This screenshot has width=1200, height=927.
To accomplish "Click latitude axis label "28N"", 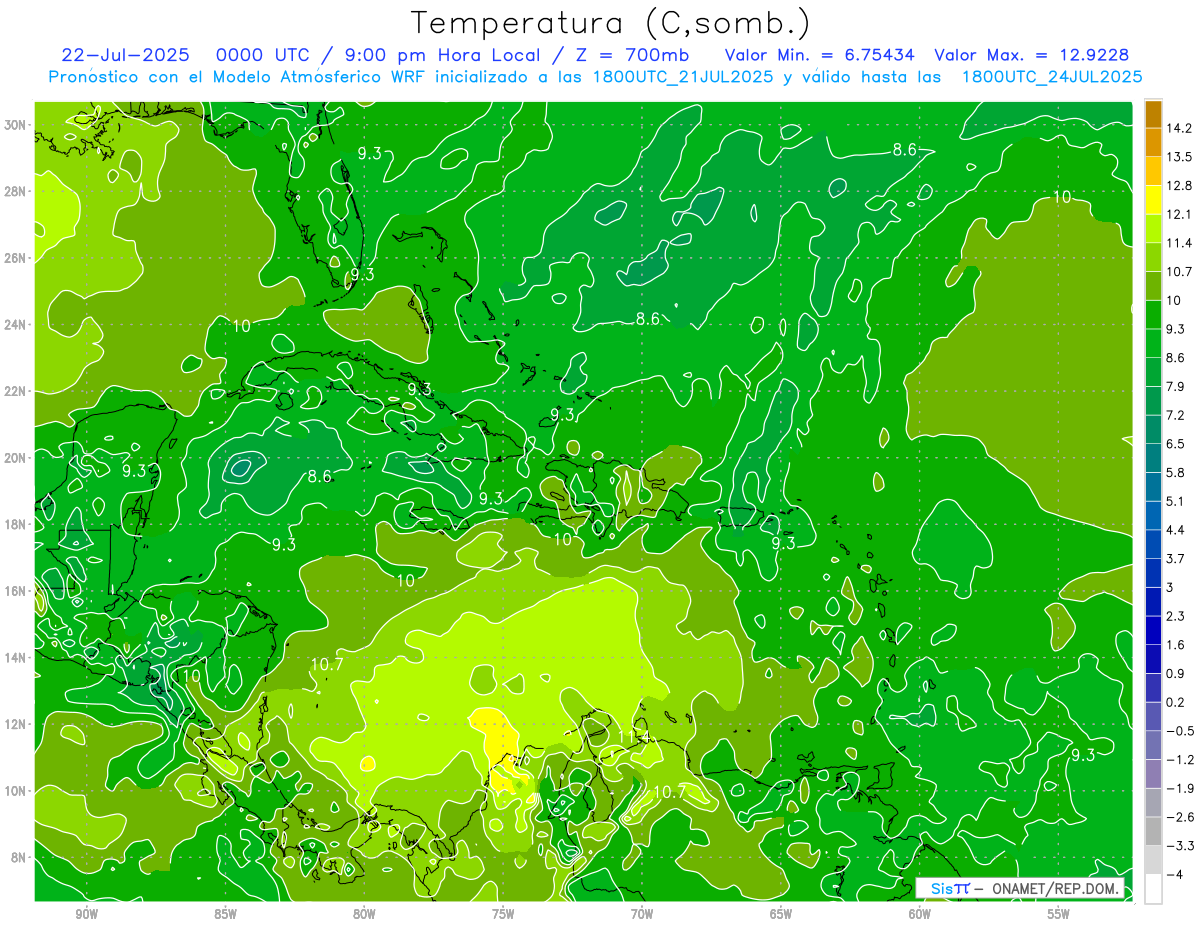I will click(x=16, y=191).
